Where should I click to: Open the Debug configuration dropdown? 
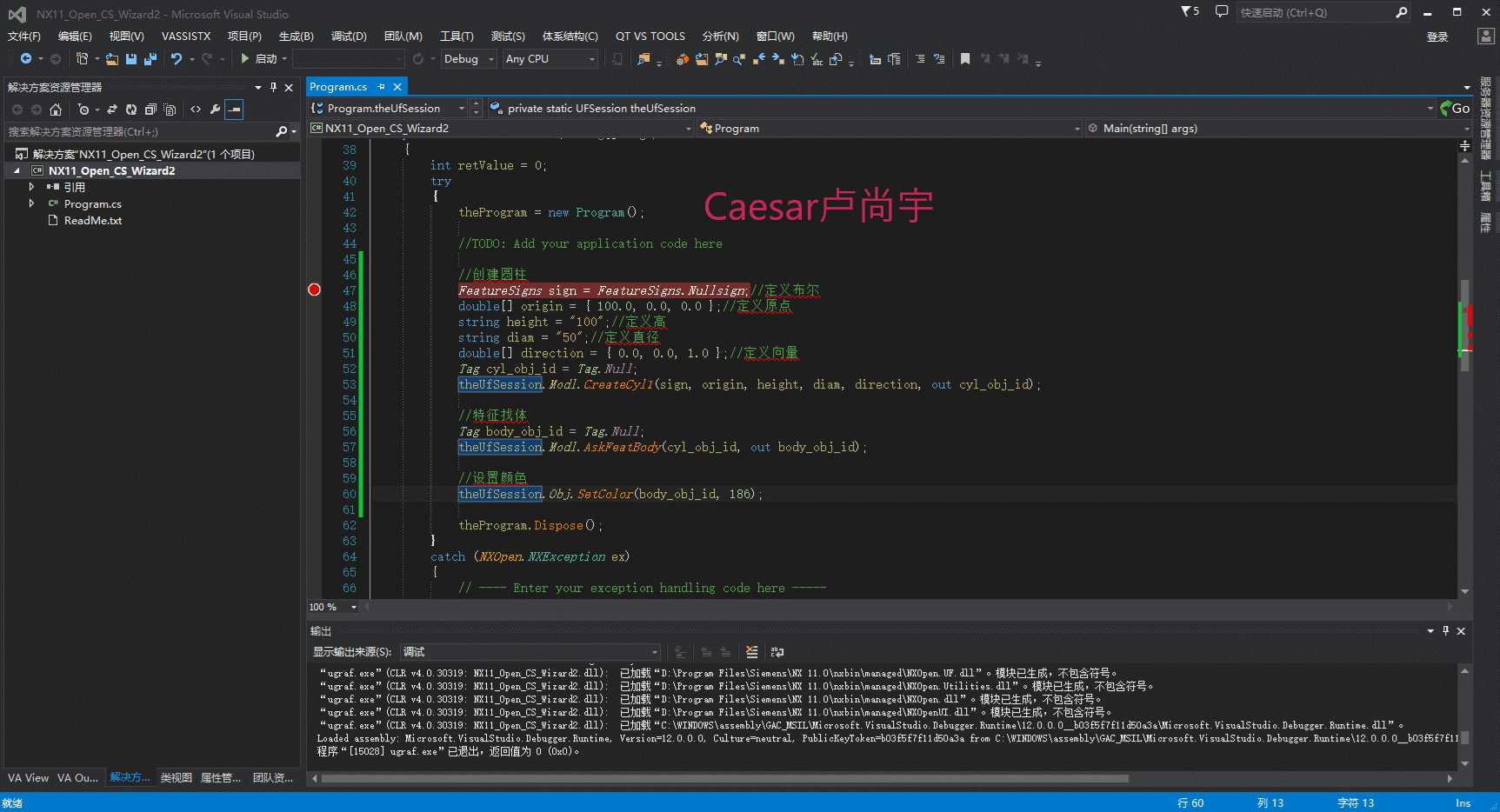[469, 58]
